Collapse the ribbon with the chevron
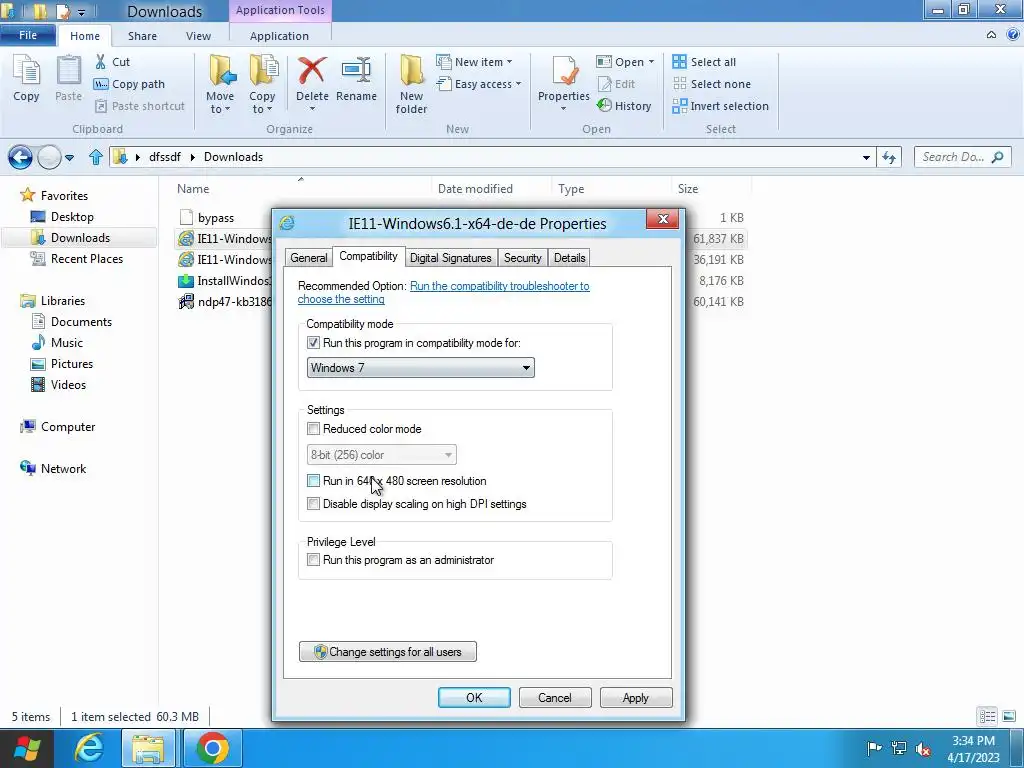 tap(991, 35)
